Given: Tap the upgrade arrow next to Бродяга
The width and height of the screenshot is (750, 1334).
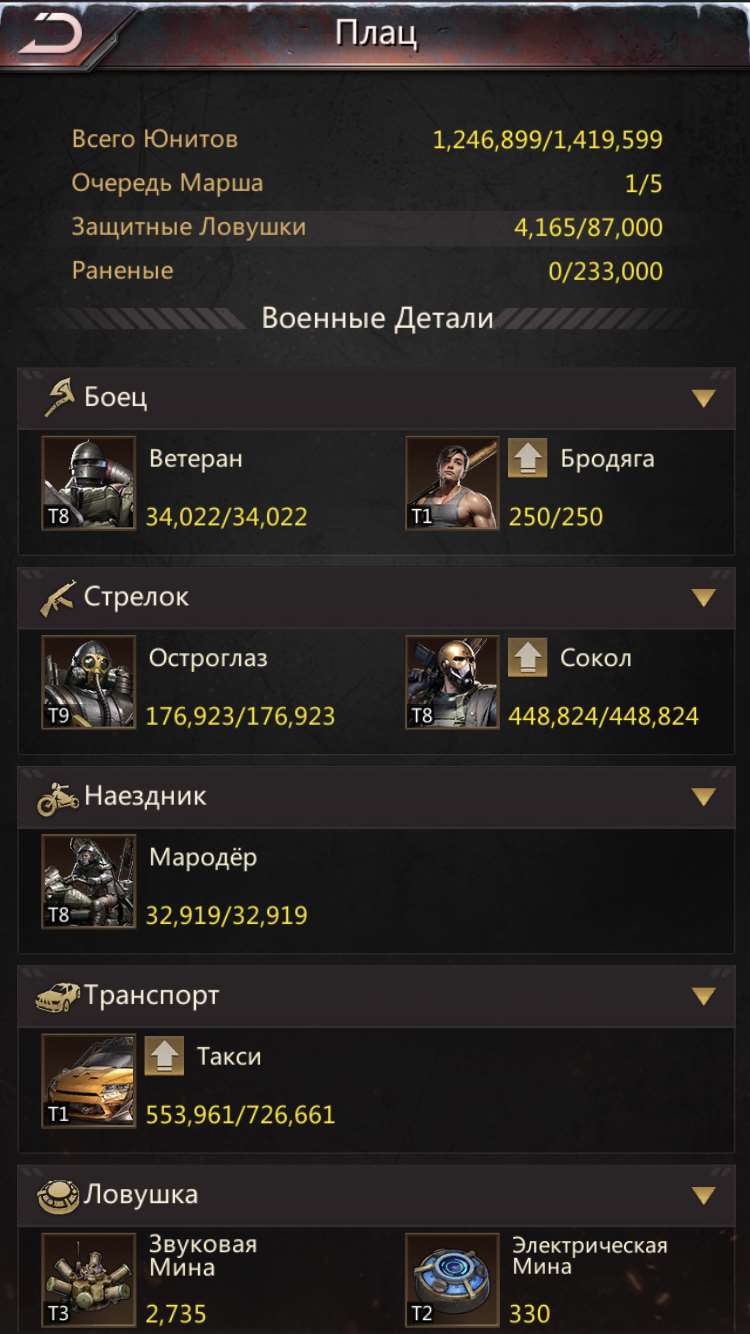Looking at the screenshot, I should (x=527, y=458).
